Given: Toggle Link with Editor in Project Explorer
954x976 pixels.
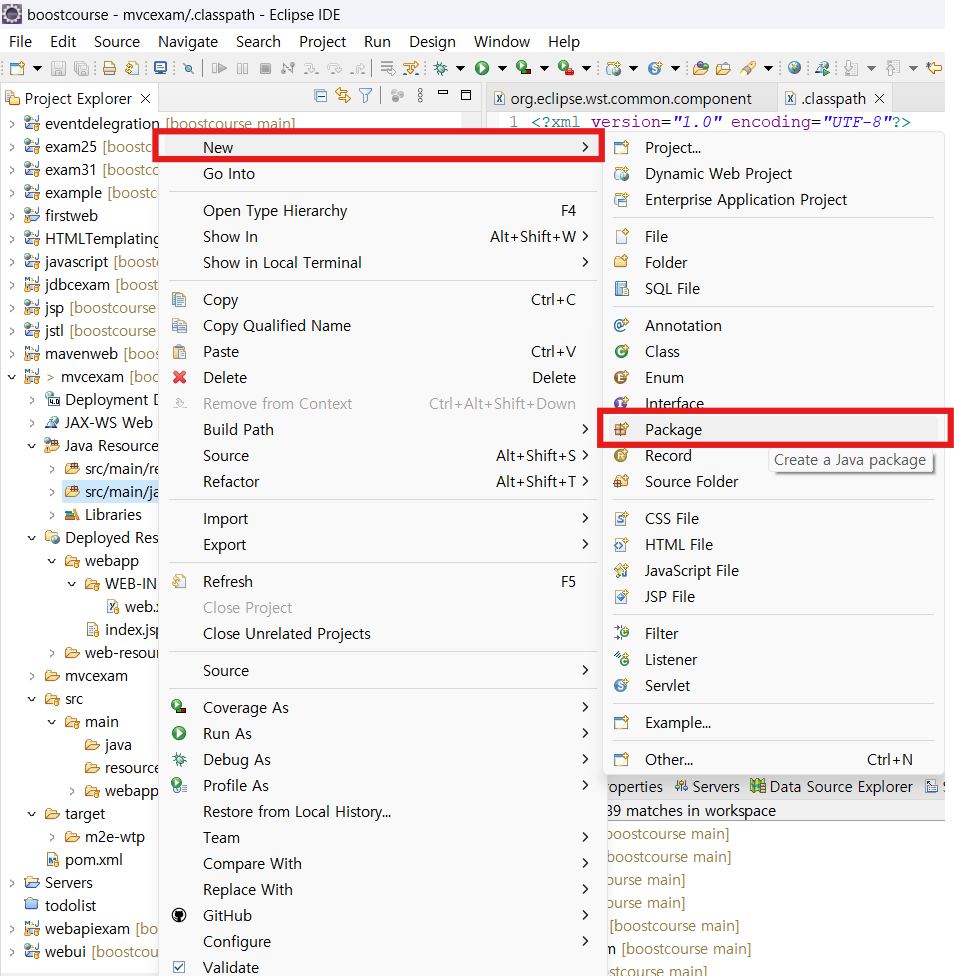Looking at the screenshot, I should coord(343,95).
